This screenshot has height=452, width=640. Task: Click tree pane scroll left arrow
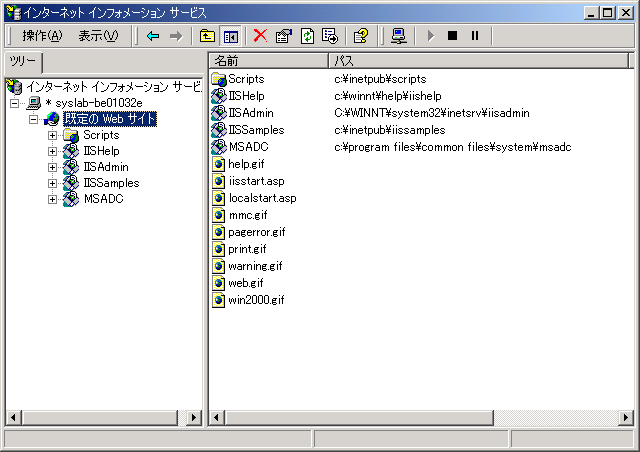tap(13, 417)
